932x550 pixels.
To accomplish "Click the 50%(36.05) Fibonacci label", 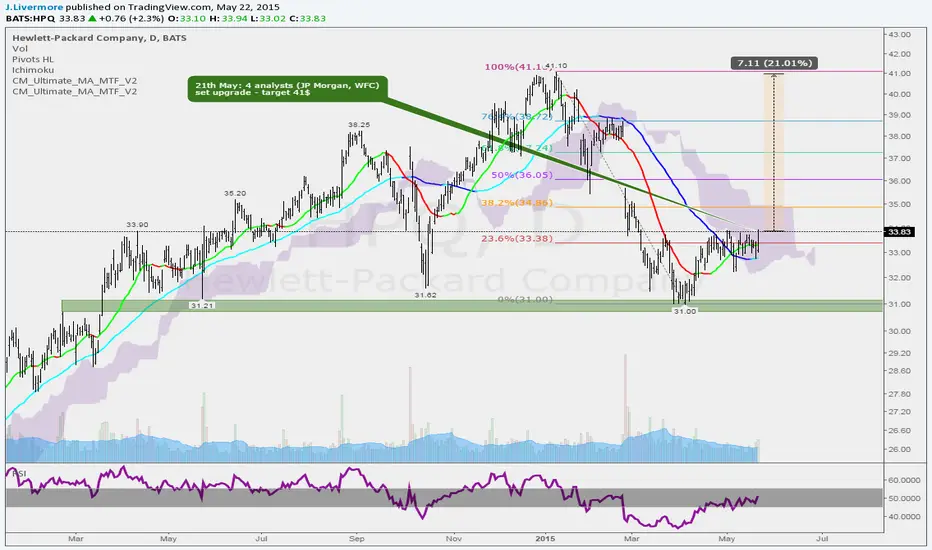I will [x=522, y=175].
